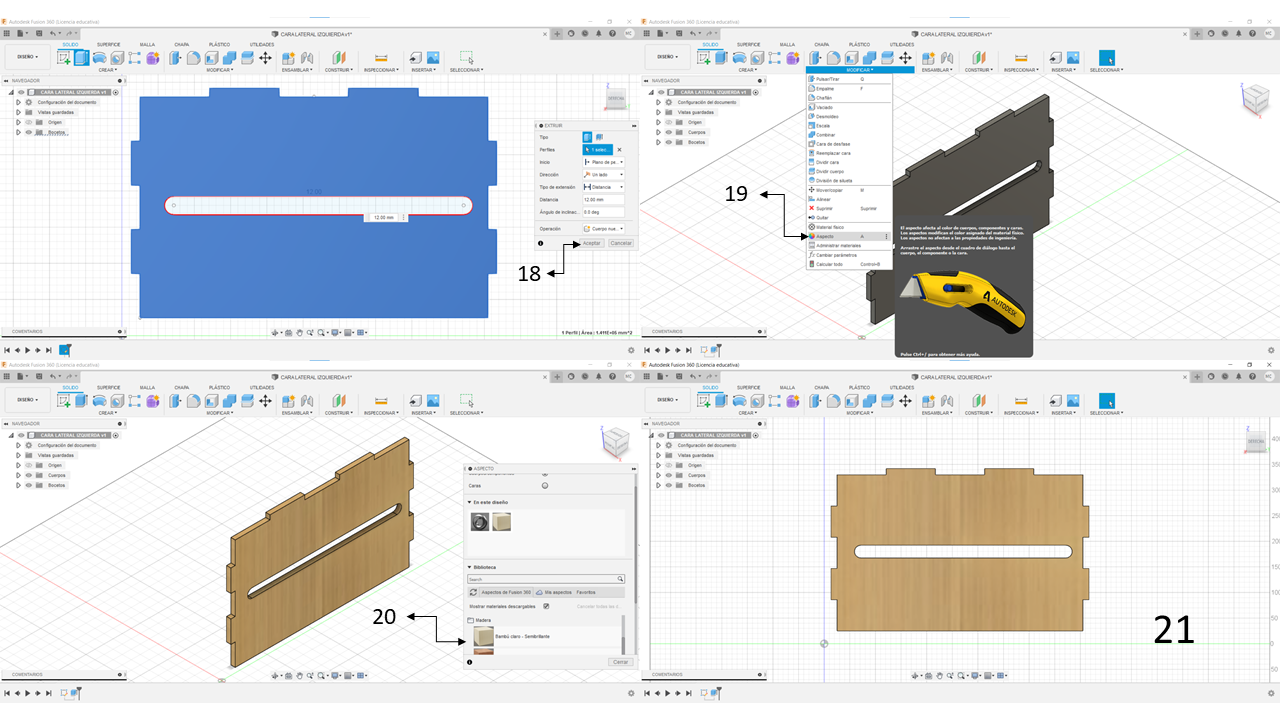Click Offset Plane icon in Aspecto-dialog window
Screen dimensions: 1280x720
(x=338, y=401)
